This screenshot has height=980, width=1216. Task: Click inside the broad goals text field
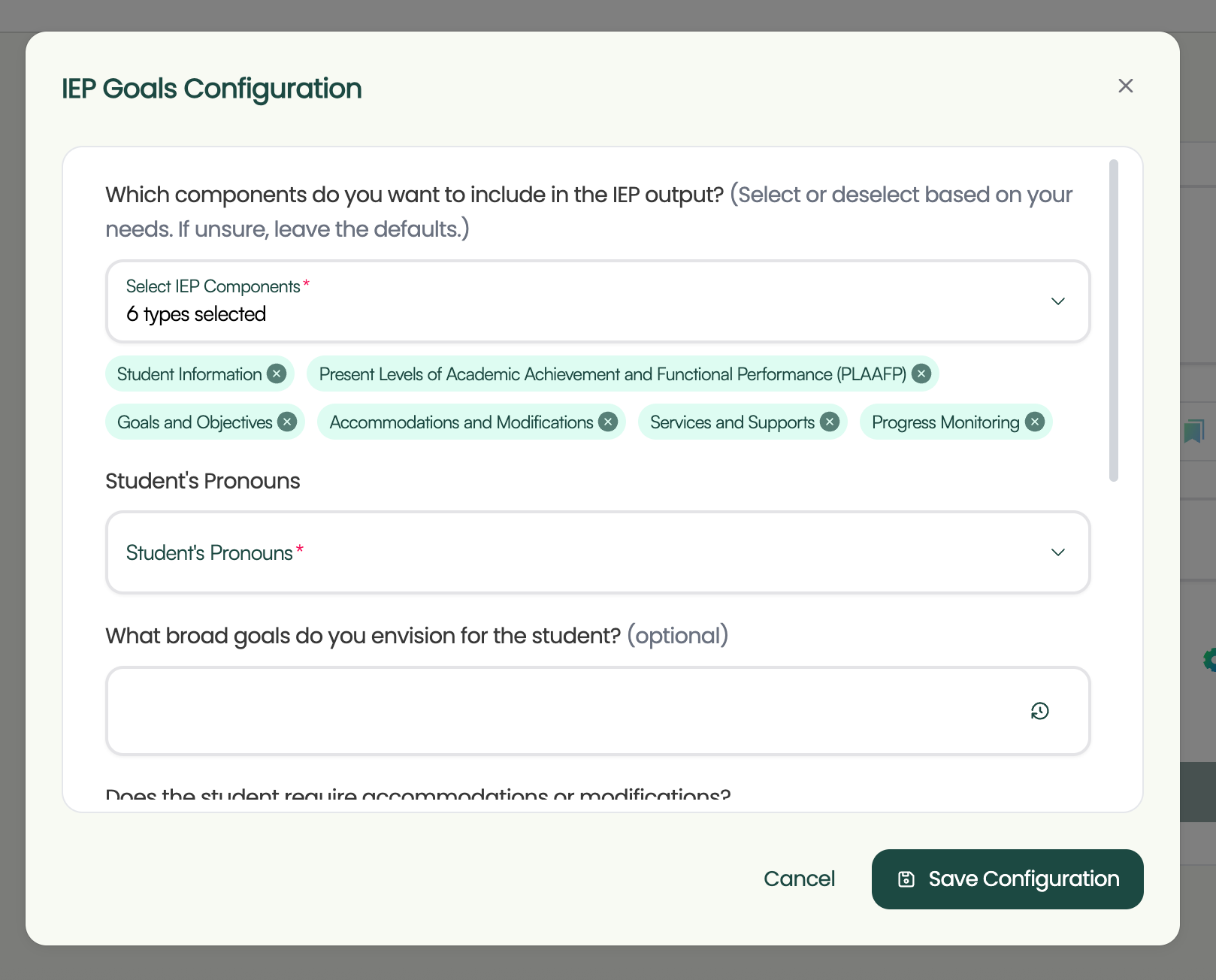point(526,710)
